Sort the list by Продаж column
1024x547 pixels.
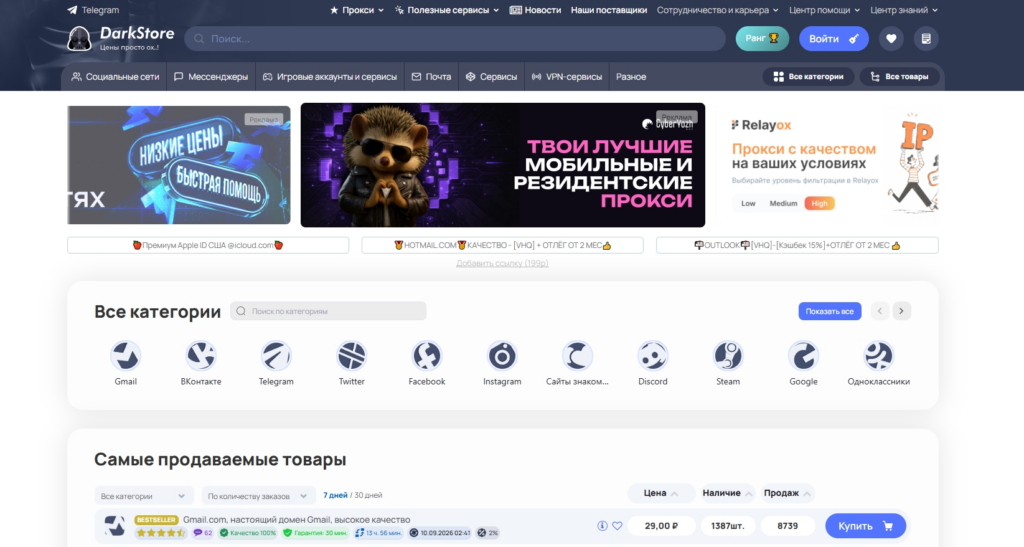(x=786, y=493)
